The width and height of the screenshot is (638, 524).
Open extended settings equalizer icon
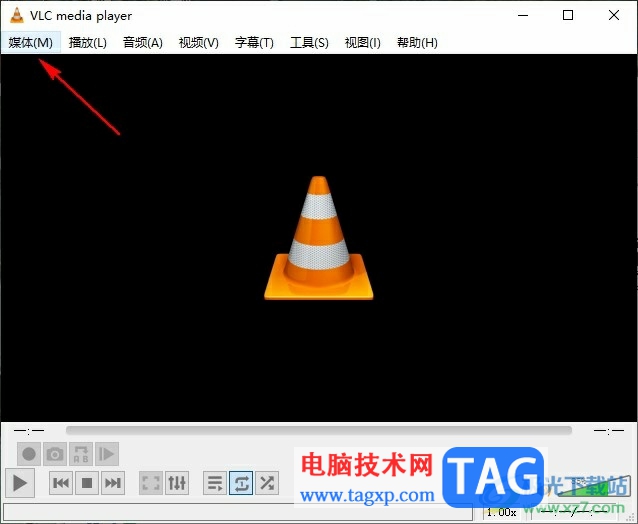point(177,483)
